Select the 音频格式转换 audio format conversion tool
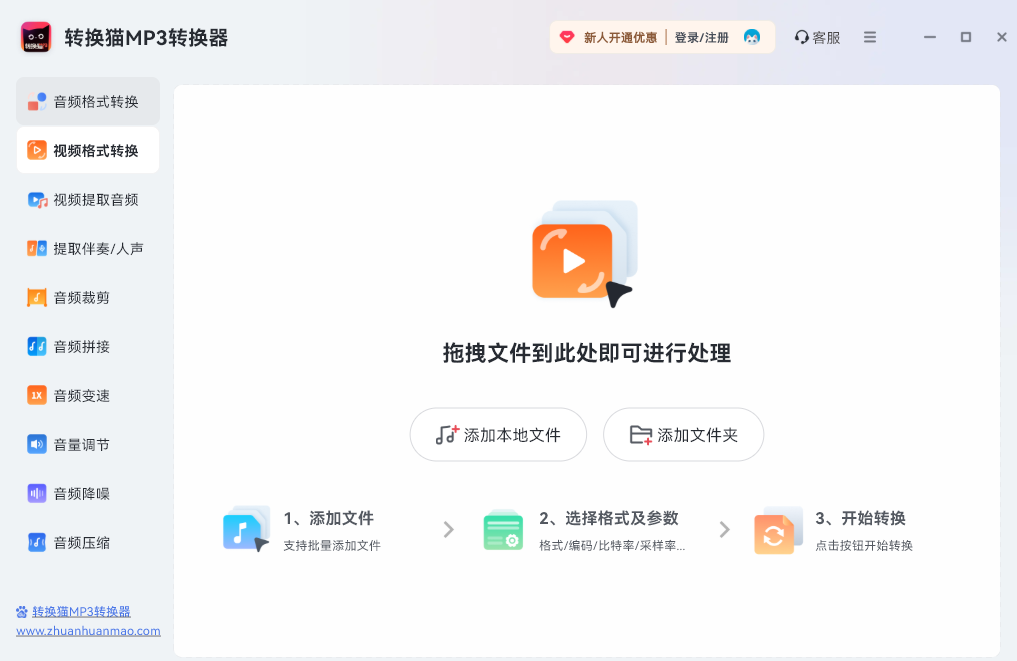The height and width of the screenshot is (661, 1017). (x=87, y=100)
